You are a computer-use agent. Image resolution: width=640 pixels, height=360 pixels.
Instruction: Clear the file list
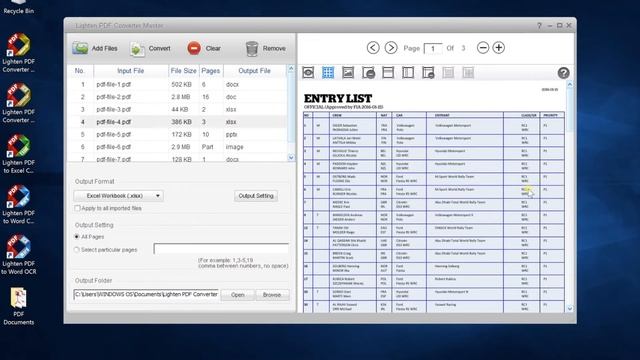tap(204, 48)
